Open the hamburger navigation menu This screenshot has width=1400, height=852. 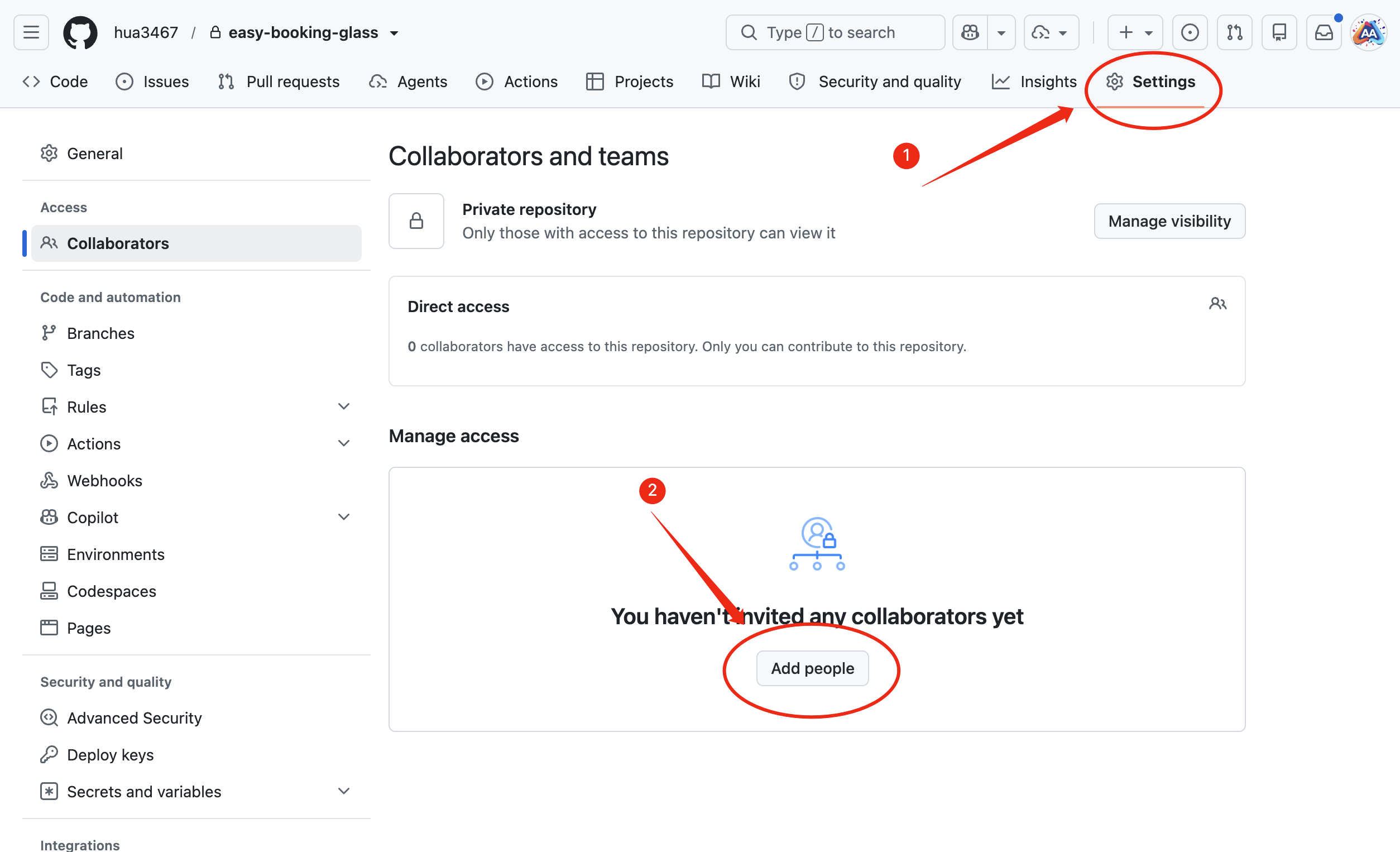coord(31,32)
